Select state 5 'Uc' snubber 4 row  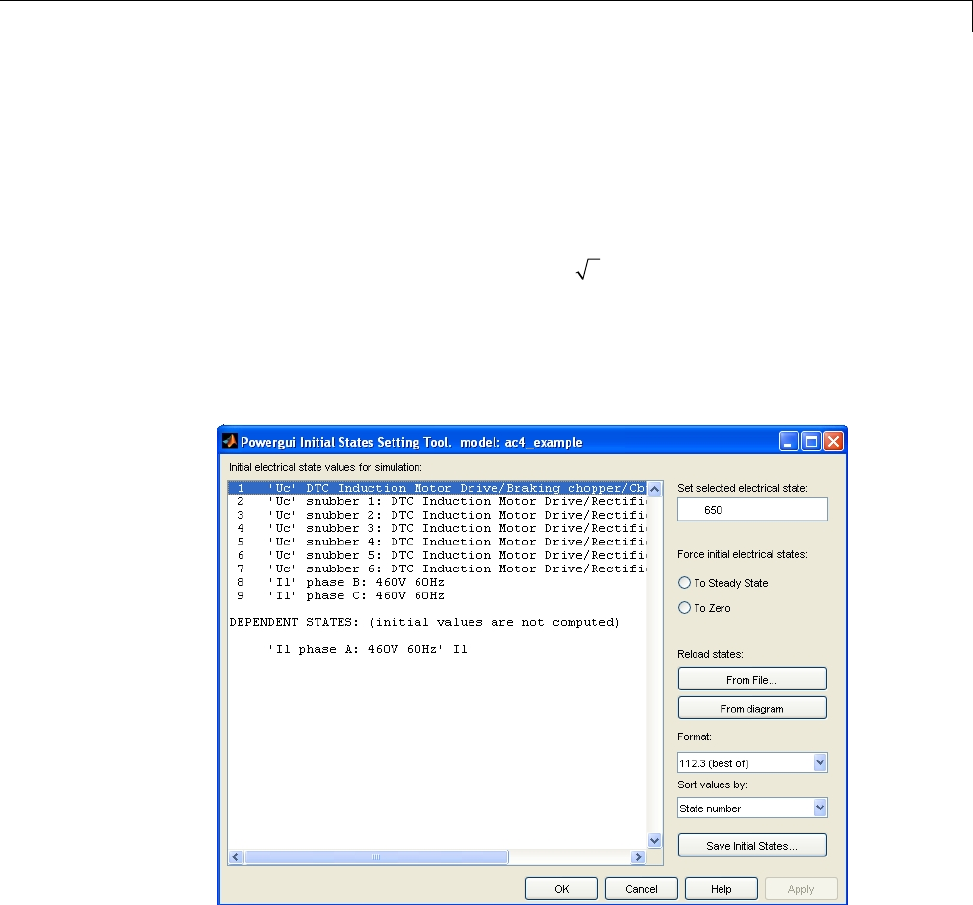(x=437, y=542)
